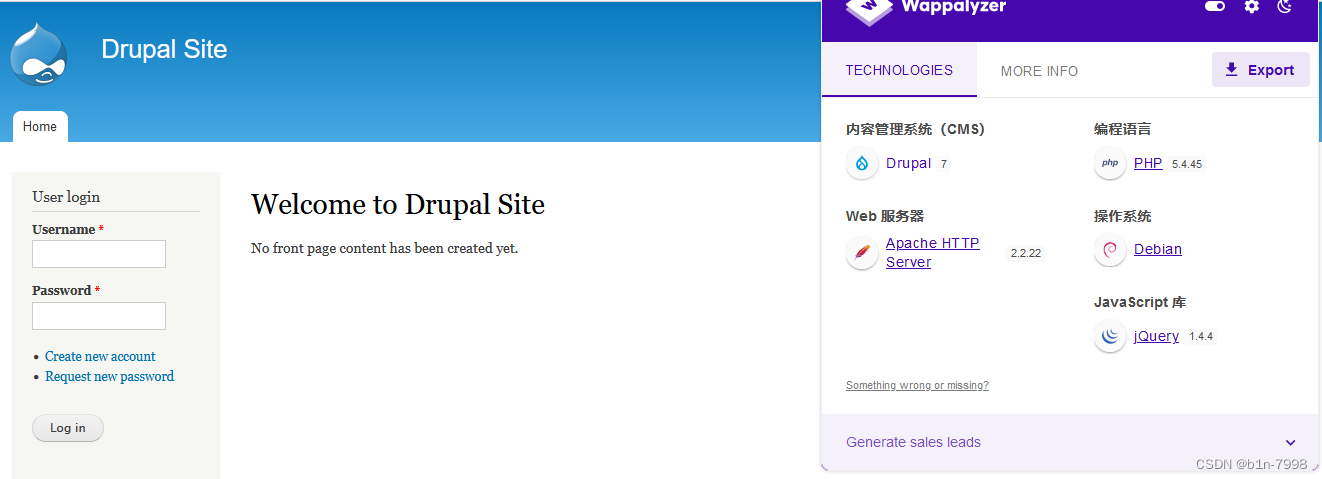The width and height of the screenshot is (1322, 479).
Task: Open the Request new password link
Action: pos(109,376)
